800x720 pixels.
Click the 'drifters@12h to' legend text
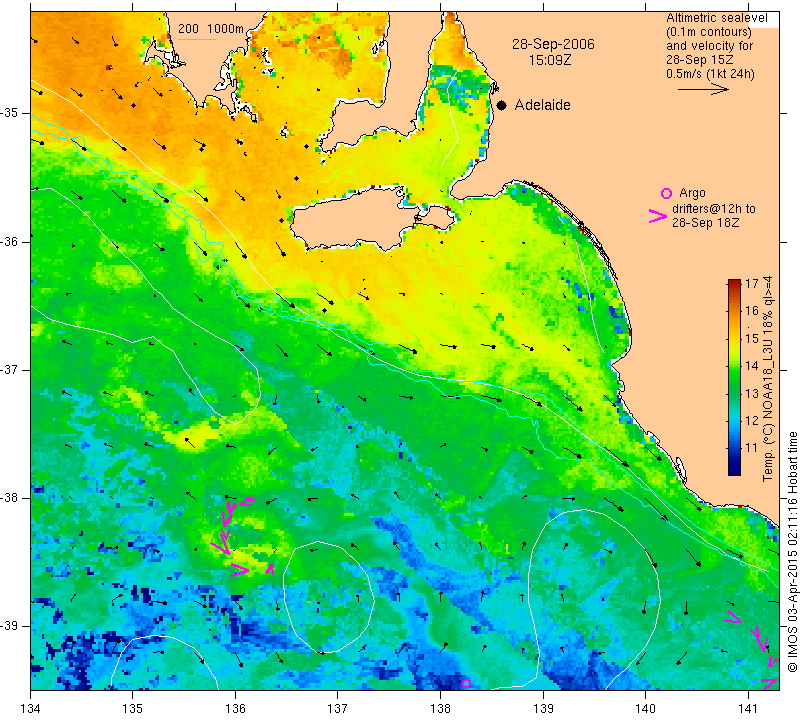point(714,209)
